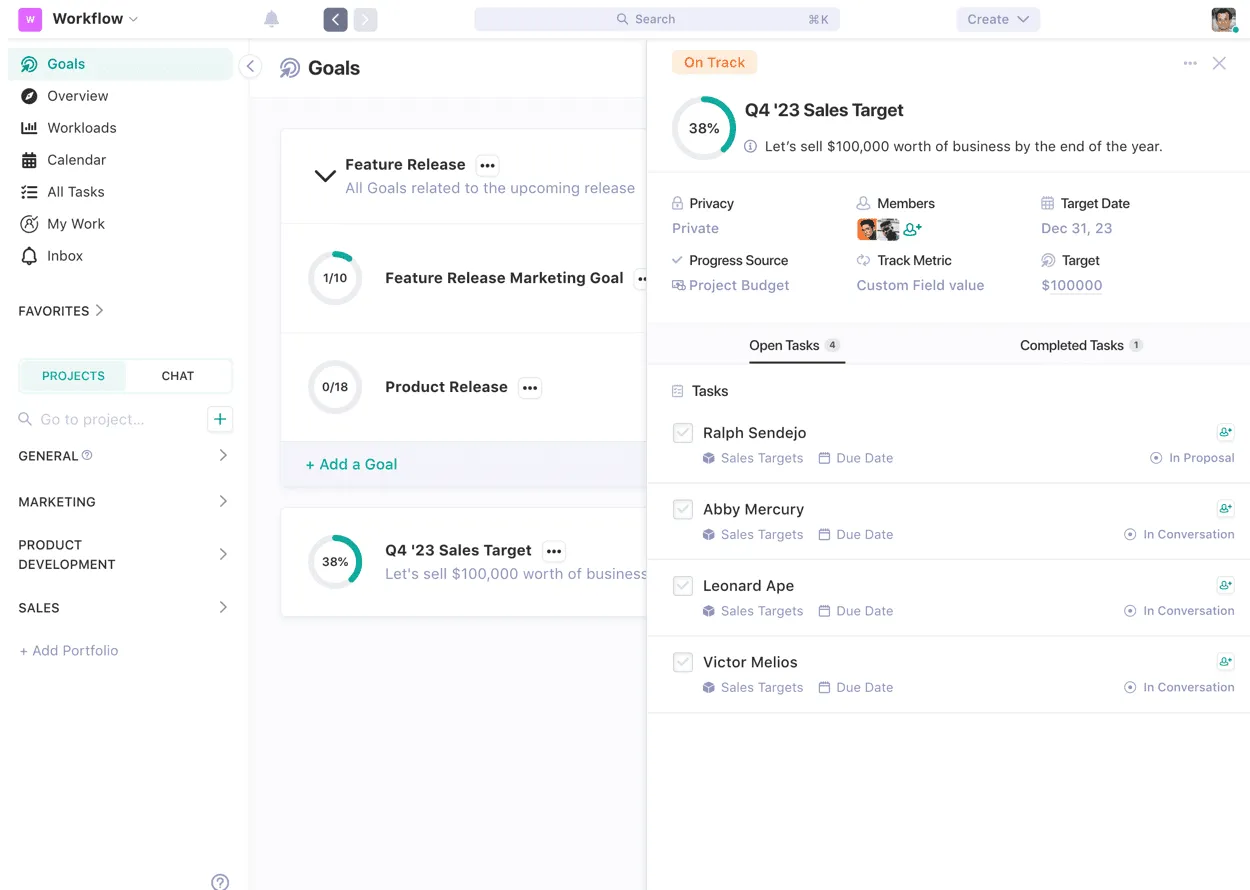Collapse the Feature Release goal group
Image resolution: width=1250 pixels, height=890 pixels.
[x=324, y=175]
